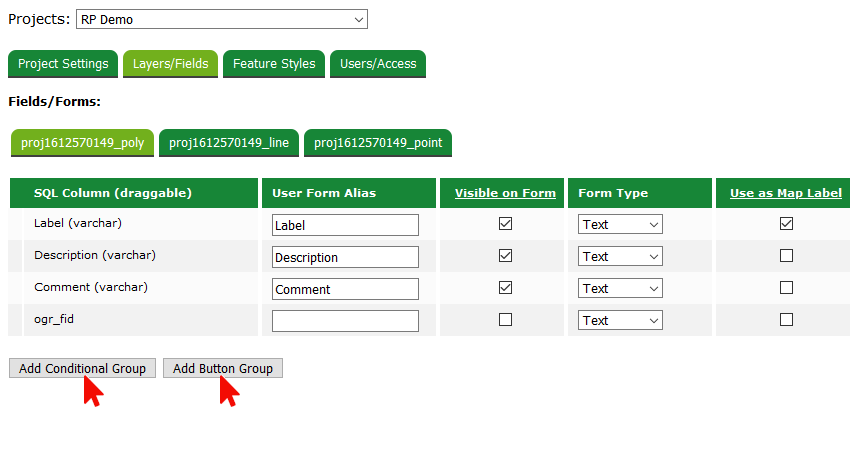Image resolution: width=859 pixels, height=453 pixels.
Task: Enable Use as Map Label for Description
Action: click(786, 256)
